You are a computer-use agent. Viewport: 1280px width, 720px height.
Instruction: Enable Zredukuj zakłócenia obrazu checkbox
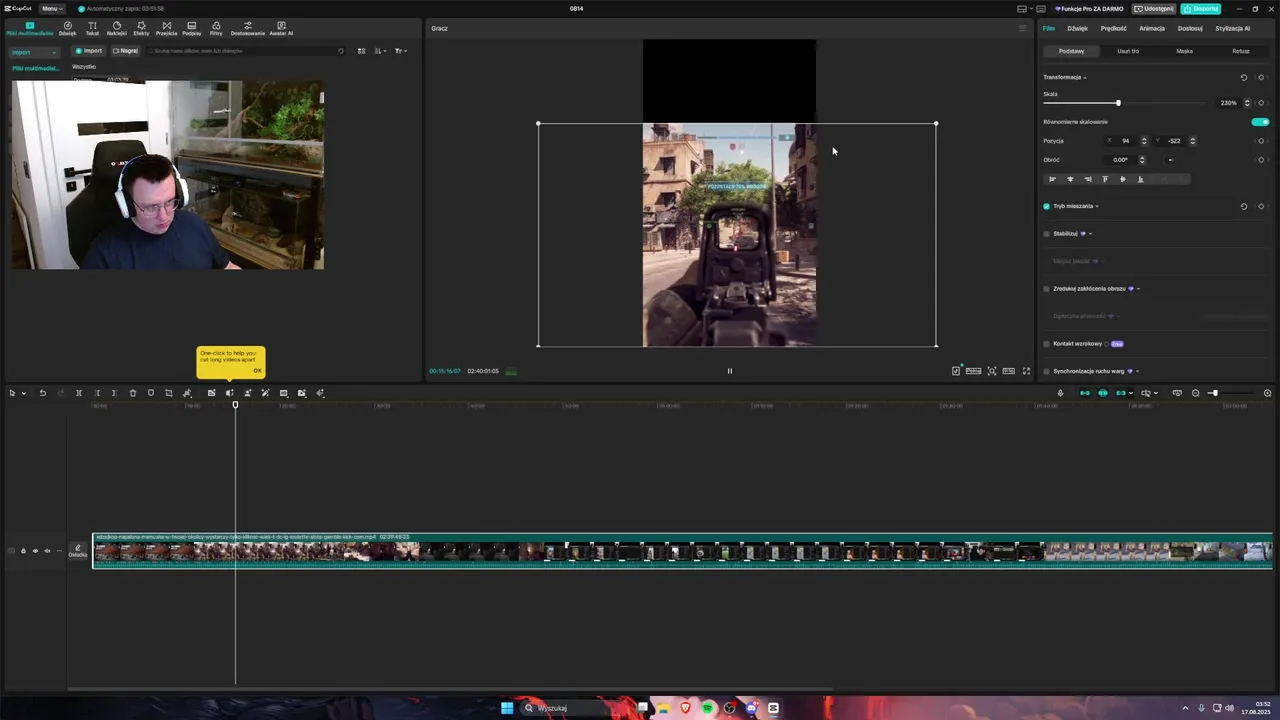pos(1047,289)
